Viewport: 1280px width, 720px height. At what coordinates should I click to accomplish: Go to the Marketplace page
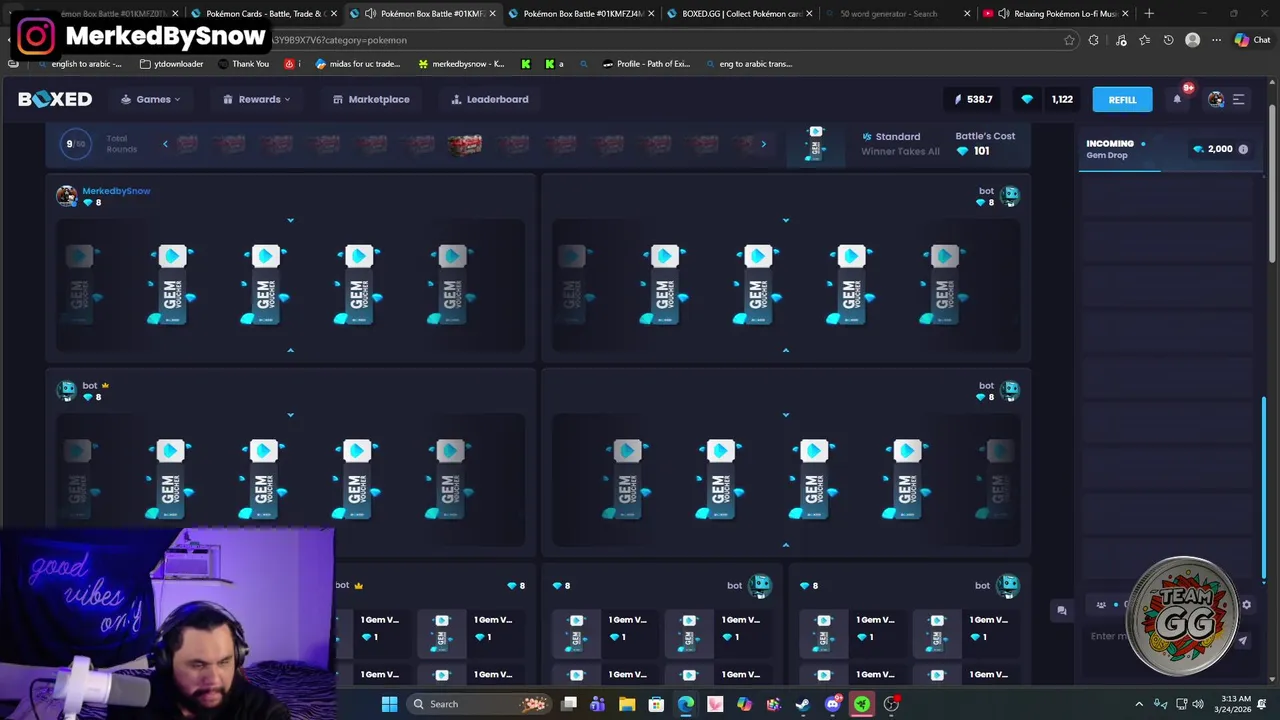371,99
